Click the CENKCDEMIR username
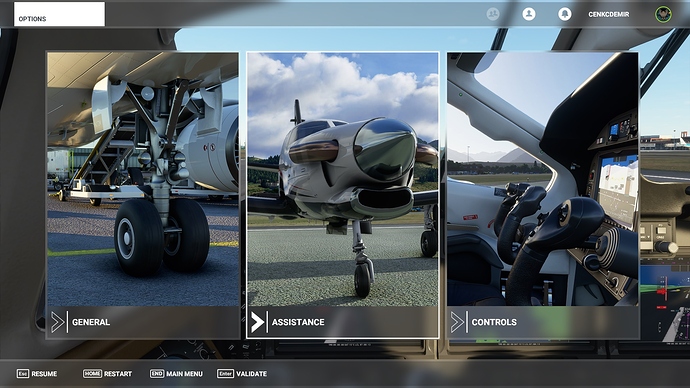The width and height of the screenshot is (690, 388). coord(609,15)
